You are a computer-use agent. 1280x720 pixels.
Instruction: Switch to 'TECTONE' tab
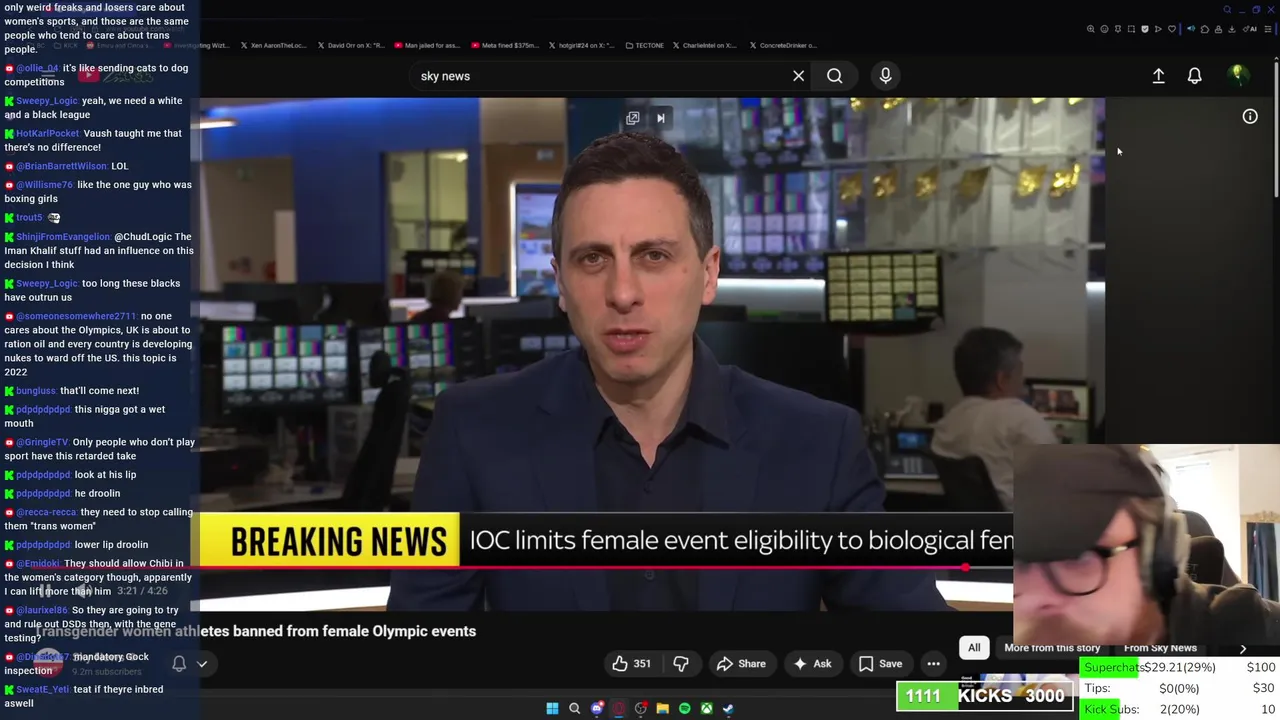(x=646, y=45)
